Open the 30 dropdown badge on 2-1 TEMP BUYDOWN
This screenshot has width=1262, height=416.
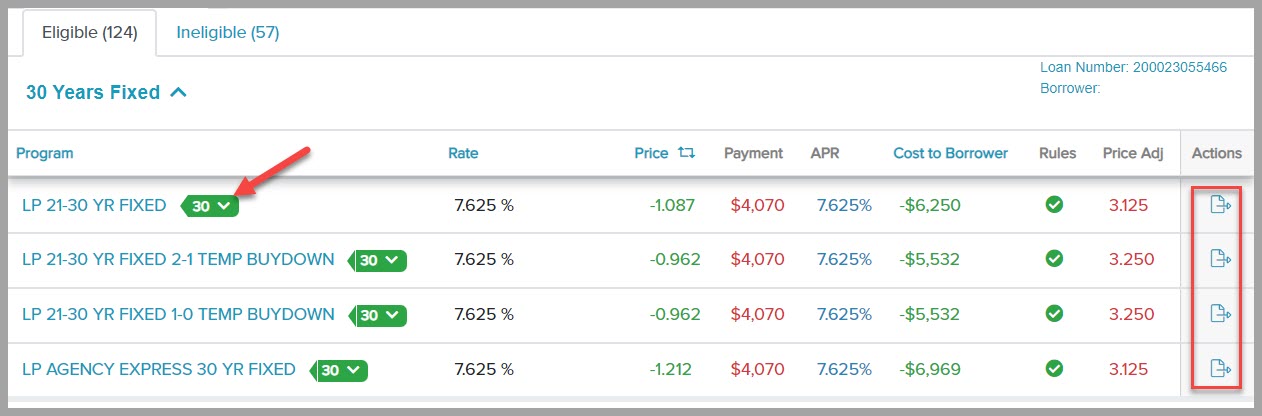click(x=378, y=260)
